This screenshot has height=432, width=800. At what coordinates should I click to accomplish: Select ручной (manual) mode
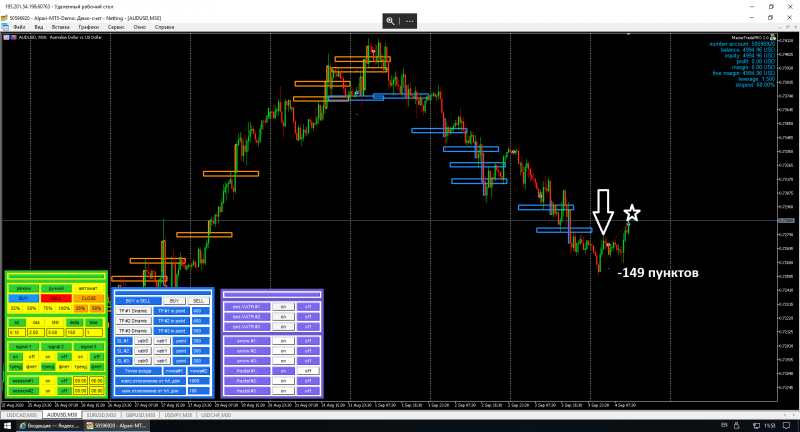click(56, 288)
